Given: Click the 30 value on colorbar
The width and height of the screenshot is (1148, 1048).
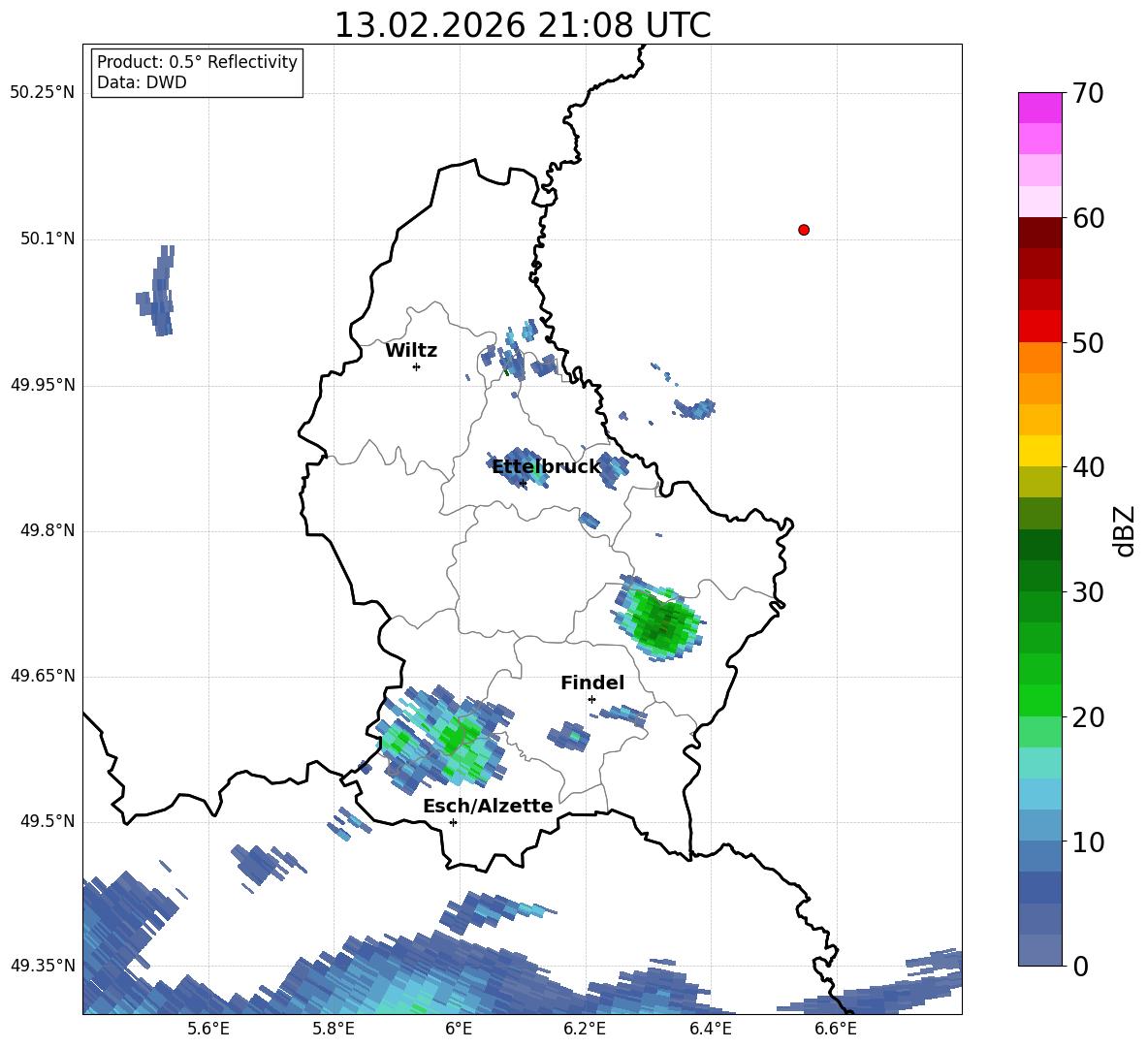Looking at the screenshot, I should tap(1088, 592).
